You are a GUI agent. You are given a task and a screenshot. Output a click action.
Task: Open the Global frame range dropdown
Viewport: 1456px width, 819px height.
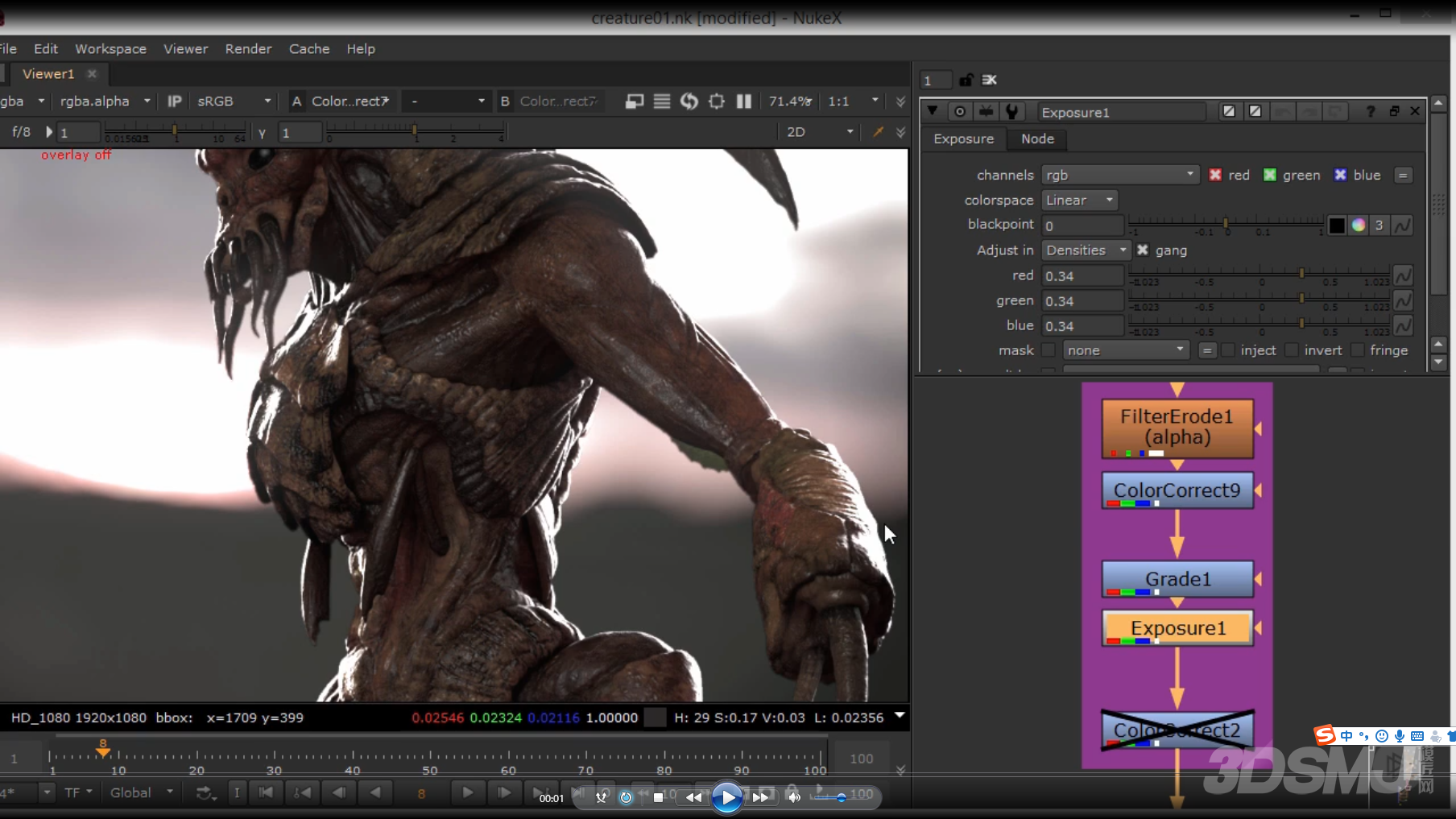tap(142, 792)
